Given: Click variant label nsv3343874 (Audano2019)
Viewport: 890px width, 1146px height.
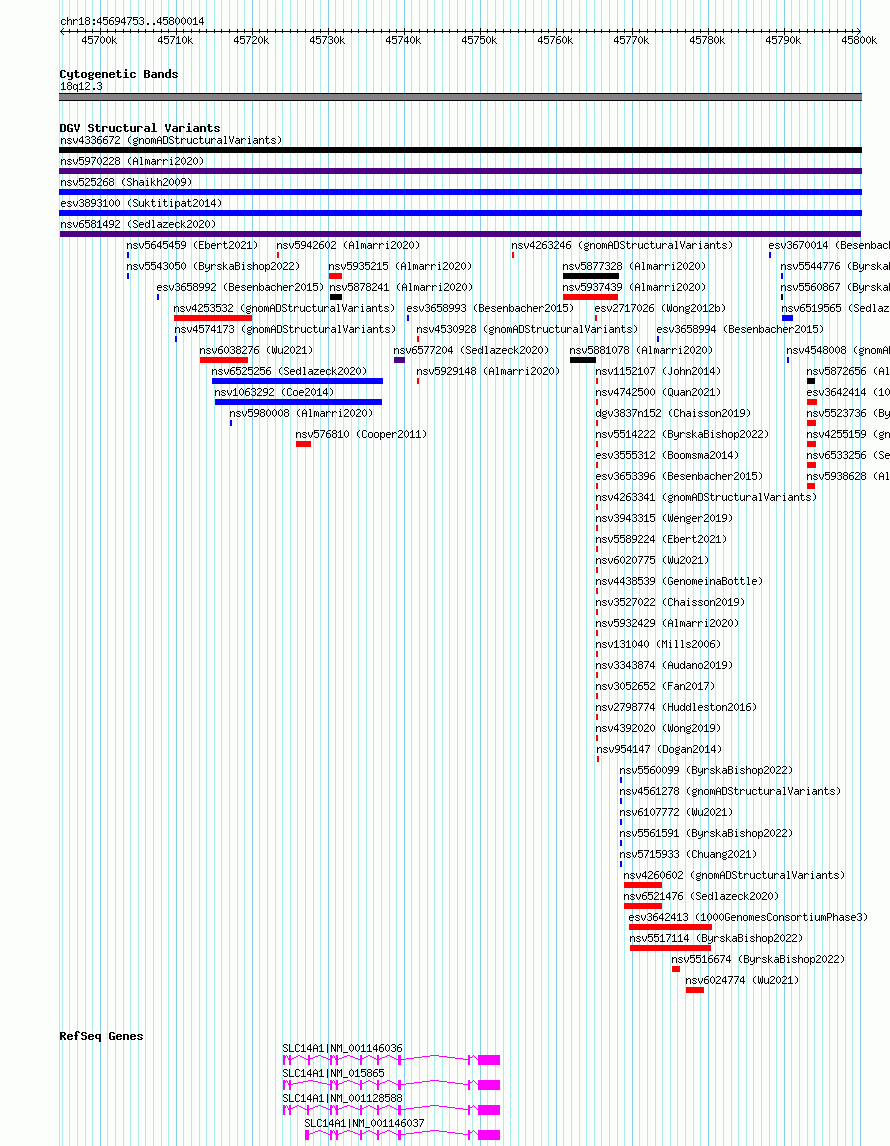Looking at the screenshot, I should pos(664,665).
